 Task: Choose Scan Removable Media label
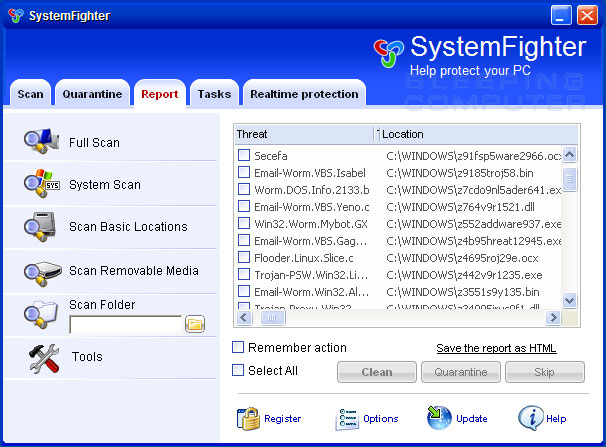tap(134, 270)
